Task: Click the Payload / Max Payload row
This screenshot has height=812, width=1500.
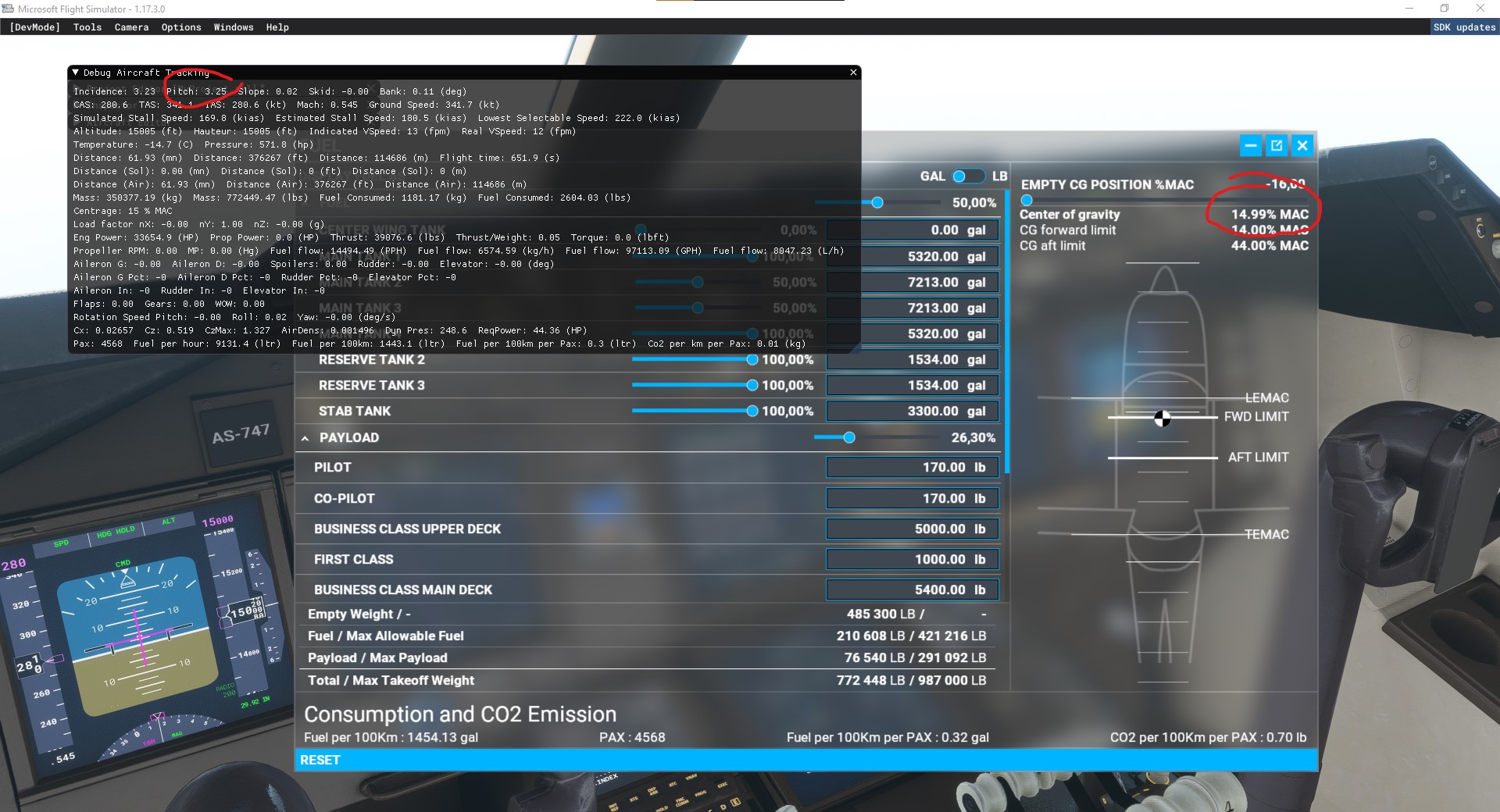Action: click(x=647, y=657)
